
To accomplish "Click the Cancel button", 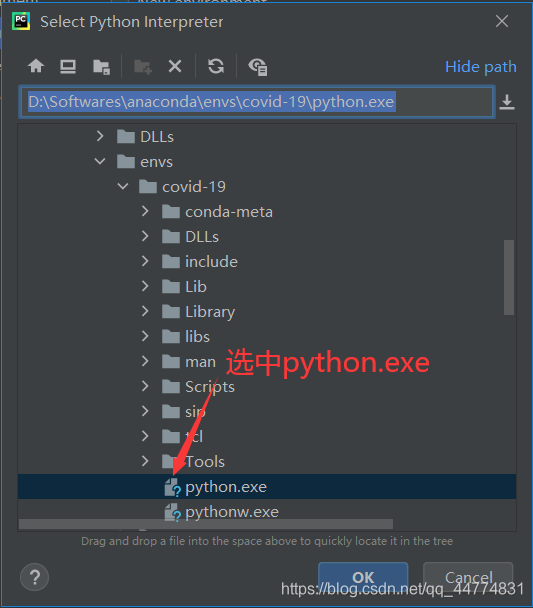I will (x=468, y=577).
